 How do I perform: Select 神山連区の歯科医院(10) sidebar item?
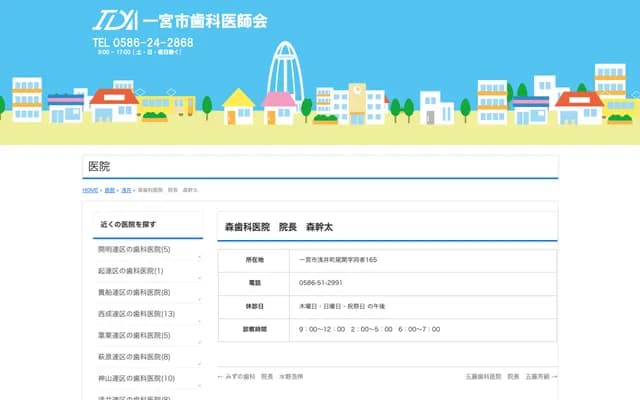(x=136, y=378)
